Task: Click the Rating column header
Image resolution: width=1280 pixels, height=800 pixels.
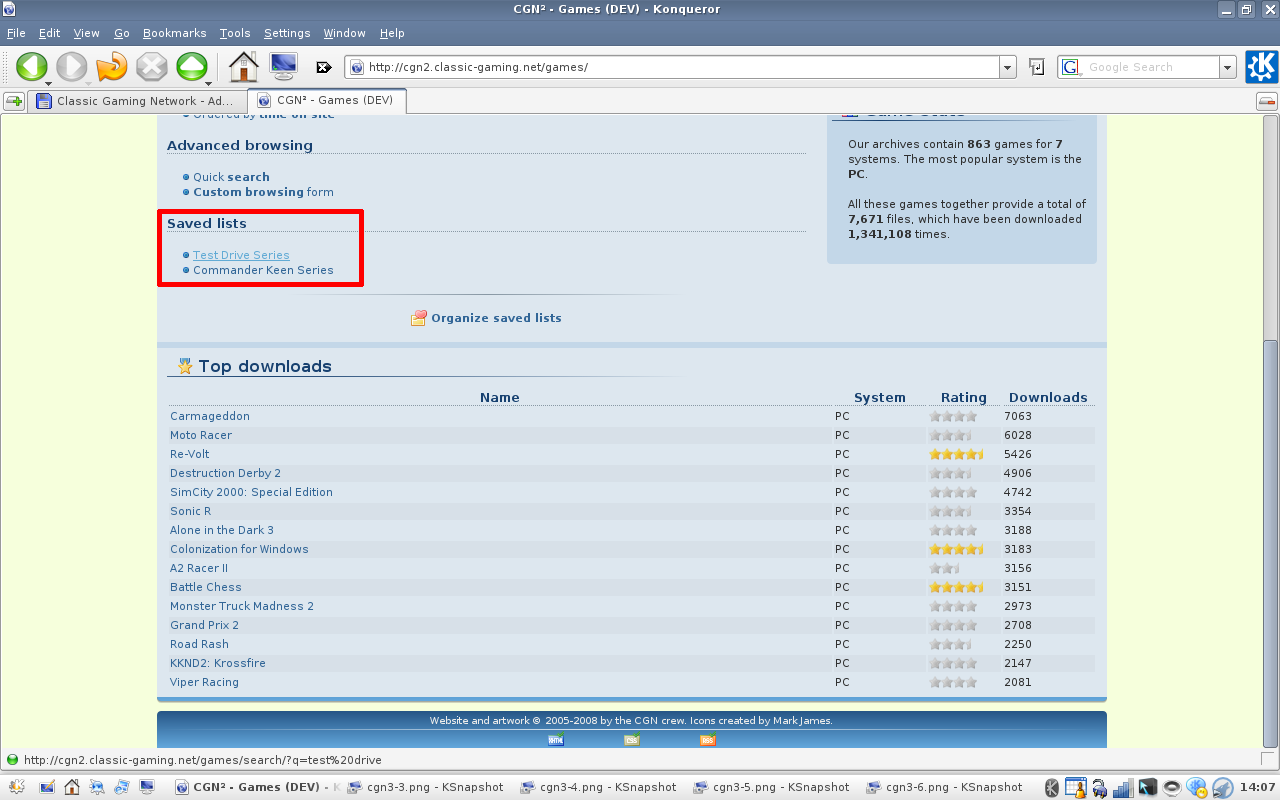Action: (x=964, y=397)
